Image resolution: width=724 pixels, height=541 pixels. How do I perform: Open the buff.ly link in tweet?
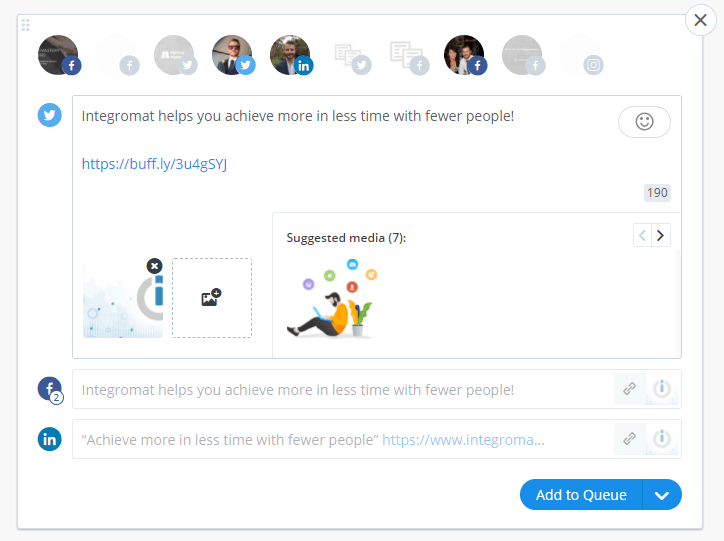tap(154, 164)
